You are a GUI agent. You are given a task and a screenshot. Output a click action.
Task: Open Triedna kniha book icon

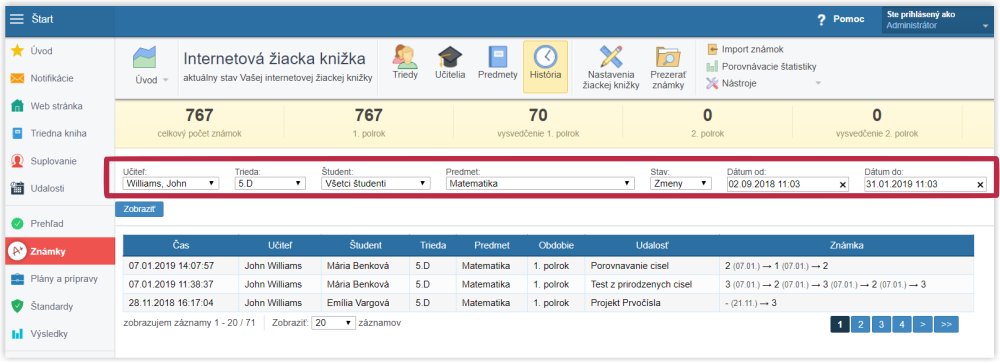[18, 133]
